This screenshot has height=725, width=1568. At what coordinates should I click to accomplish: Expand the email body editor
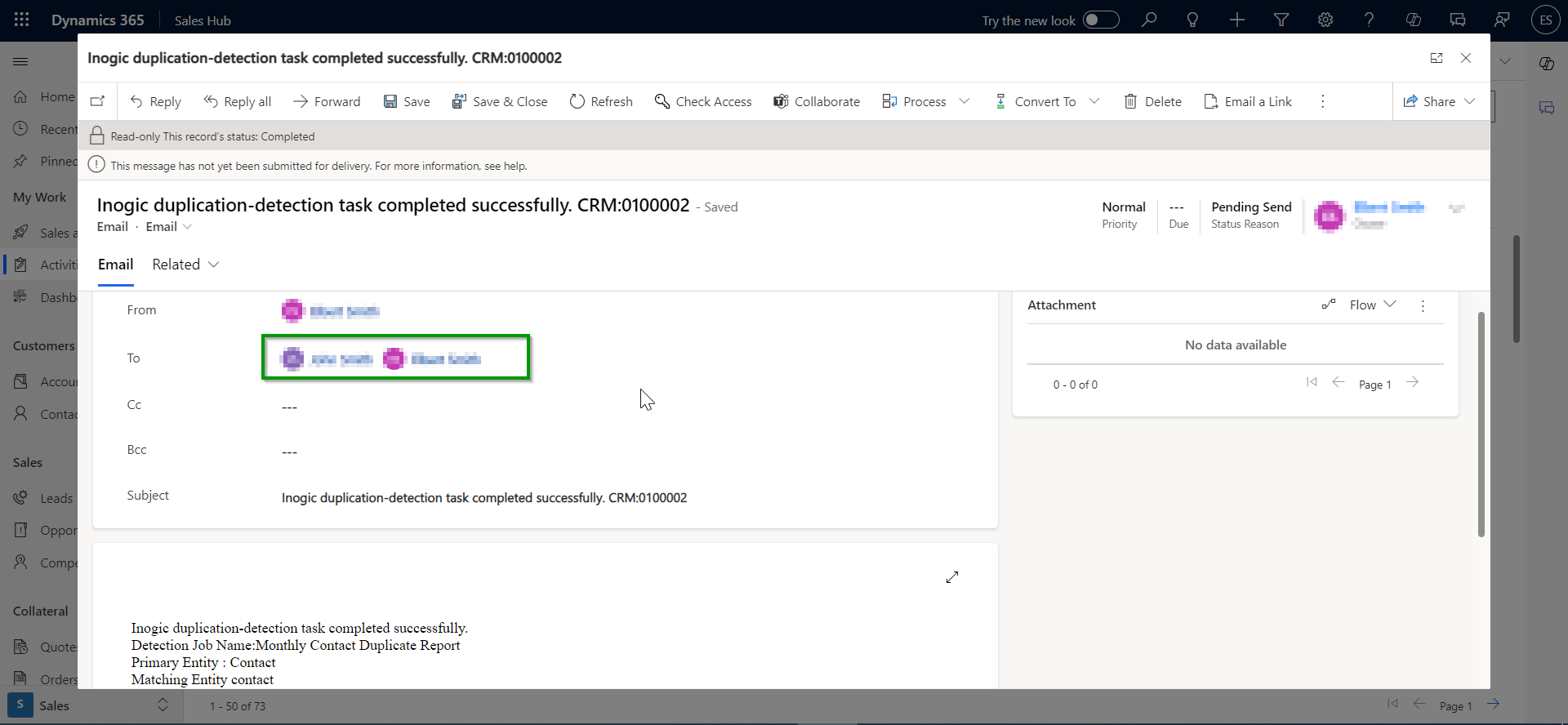pyautogui.click(x=952, y=577)
